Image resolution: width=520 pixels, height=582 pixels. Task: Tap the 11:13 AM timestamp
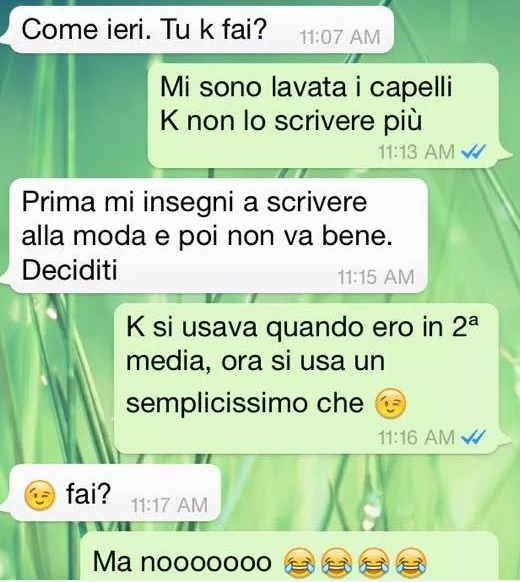coord(416,151)
